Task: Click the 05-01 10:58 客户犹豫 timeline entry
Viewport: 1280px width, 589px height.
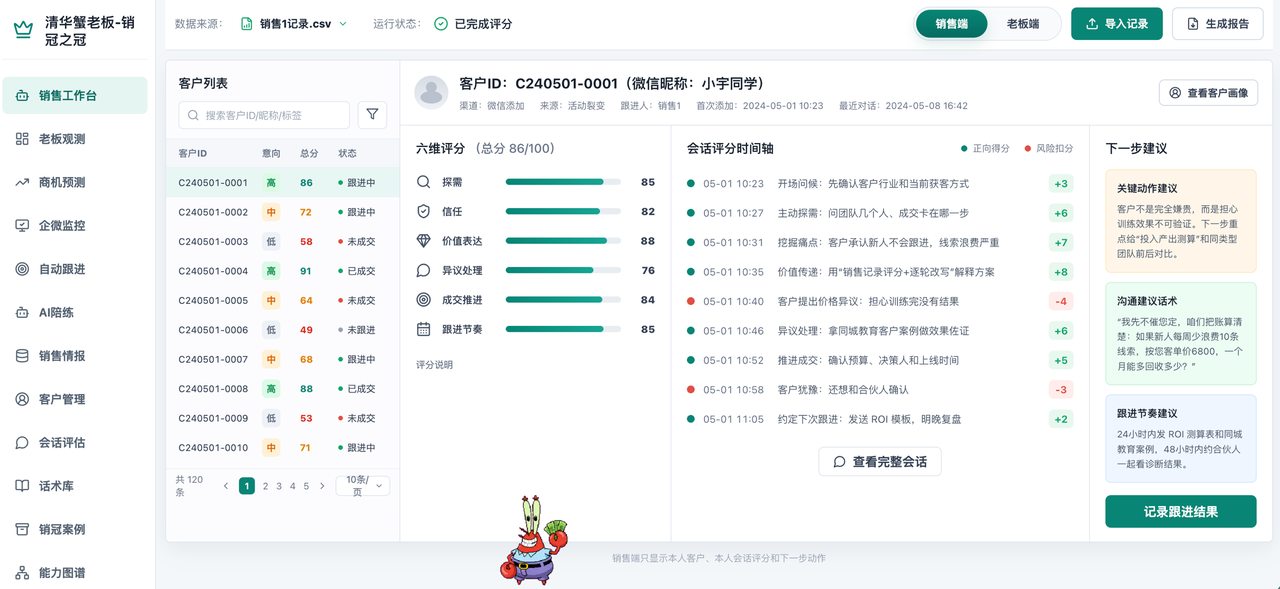Action: click(x=880, y=390)
